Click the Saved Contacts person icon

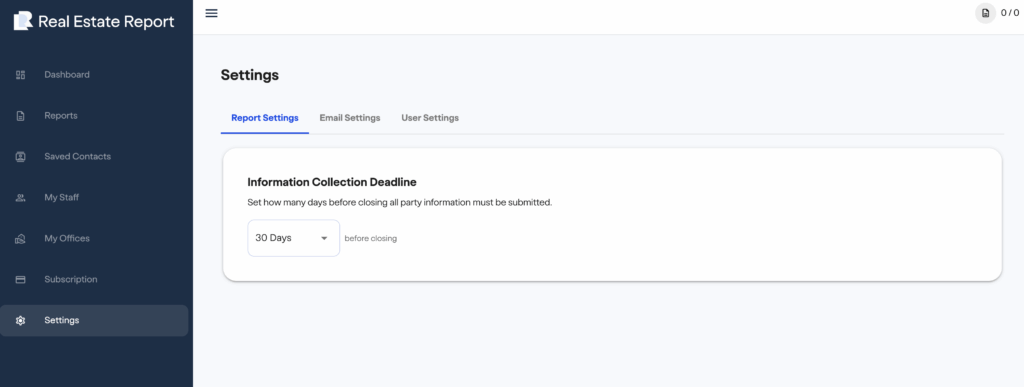20,157
